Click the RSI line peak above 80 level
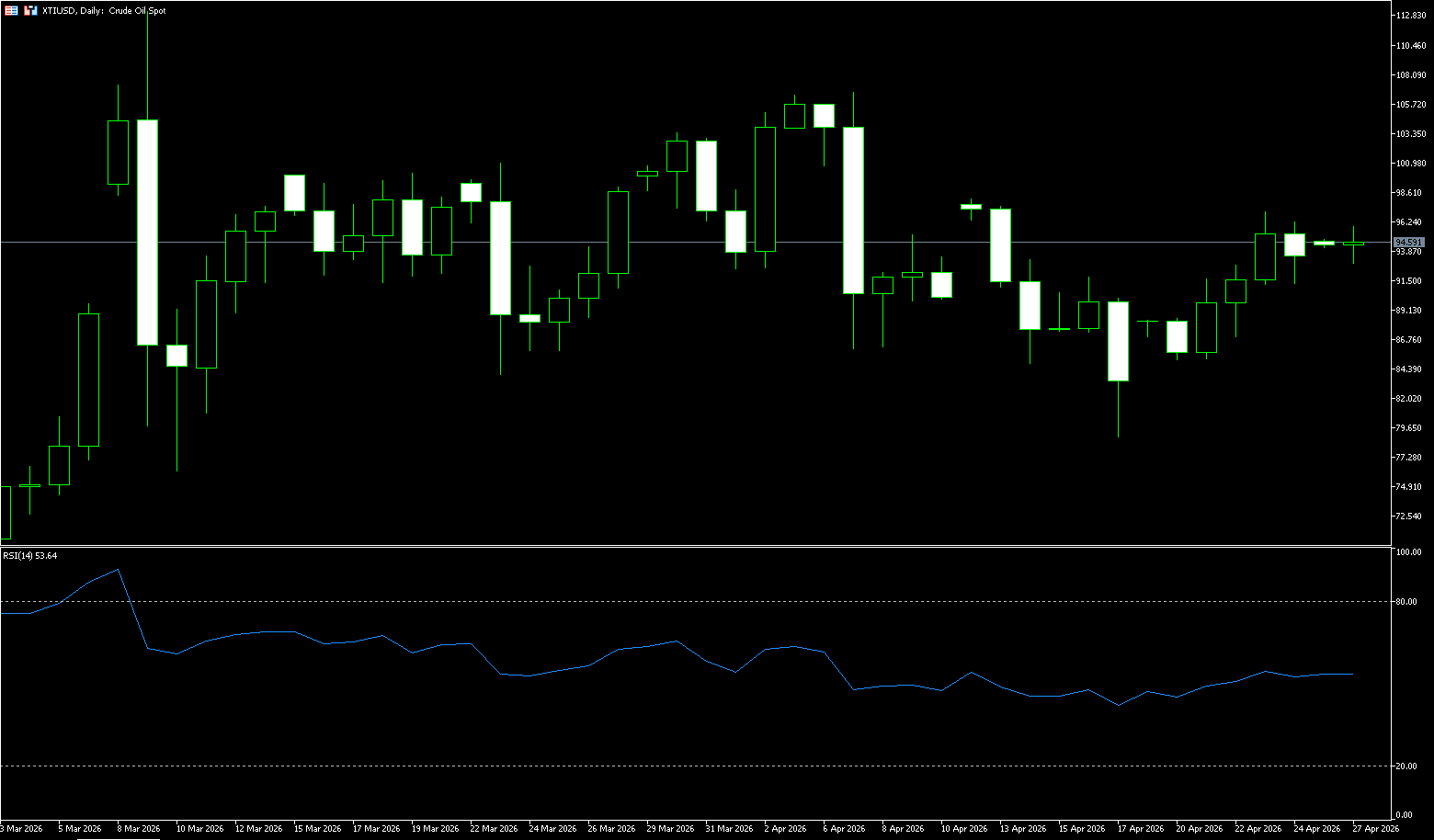Image resolution: width=1434 pixels, height=840 pixels. point(118,570)
